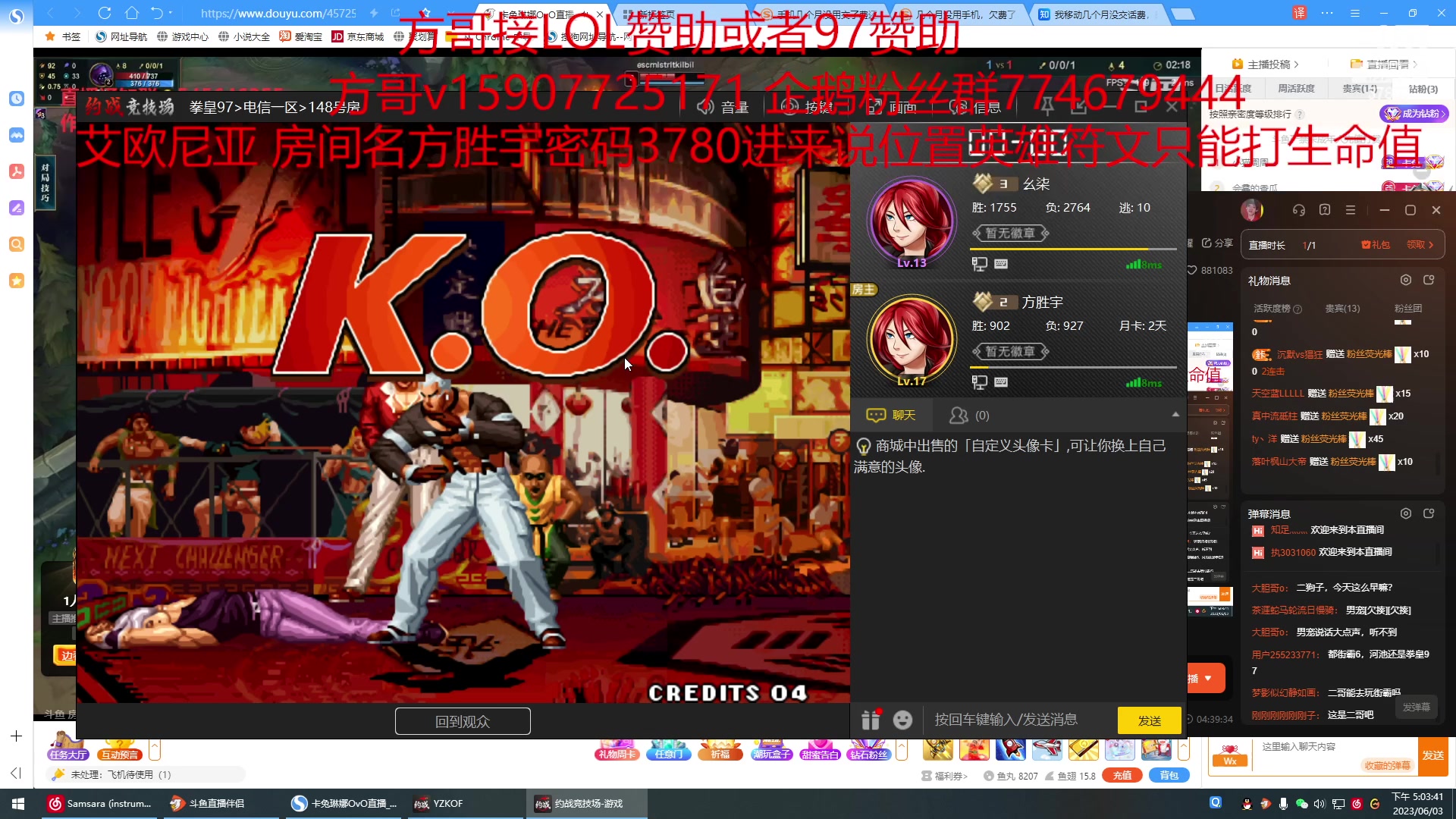Open 网址导航 bookmark
Image resolution: width=1456 pixels, height=819 pixels.
tap(121, 36)
